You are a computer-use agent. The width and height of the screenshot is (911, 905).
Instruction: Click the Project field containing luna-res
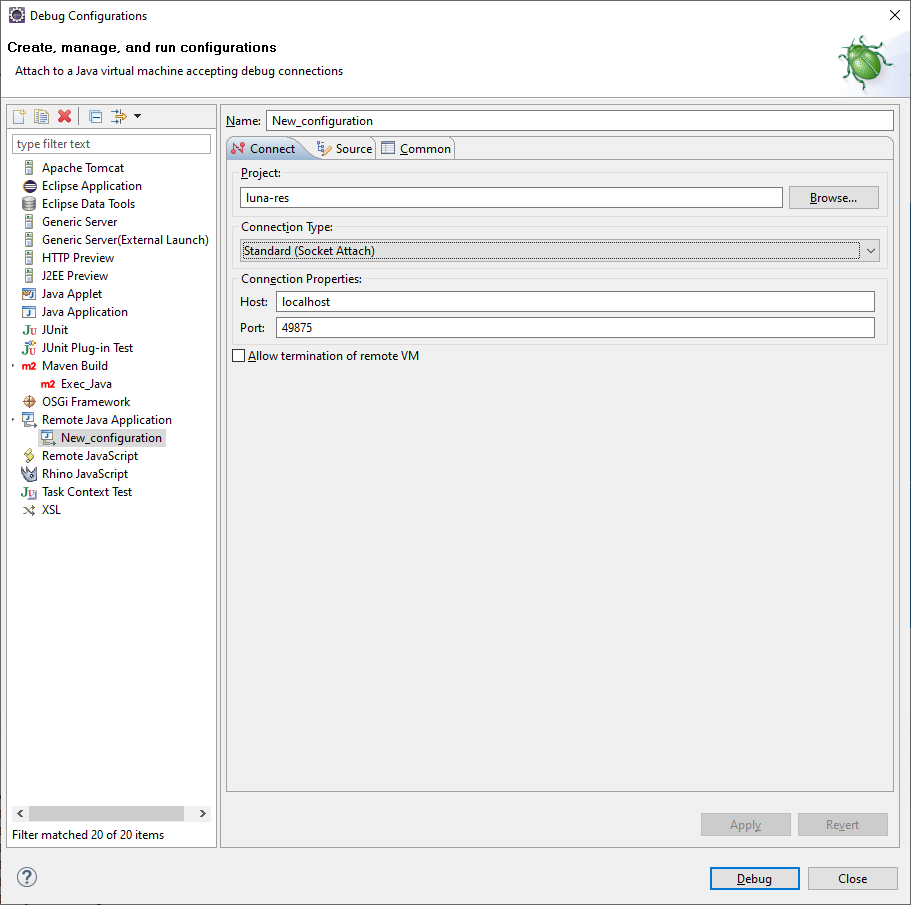pos(511,197)
